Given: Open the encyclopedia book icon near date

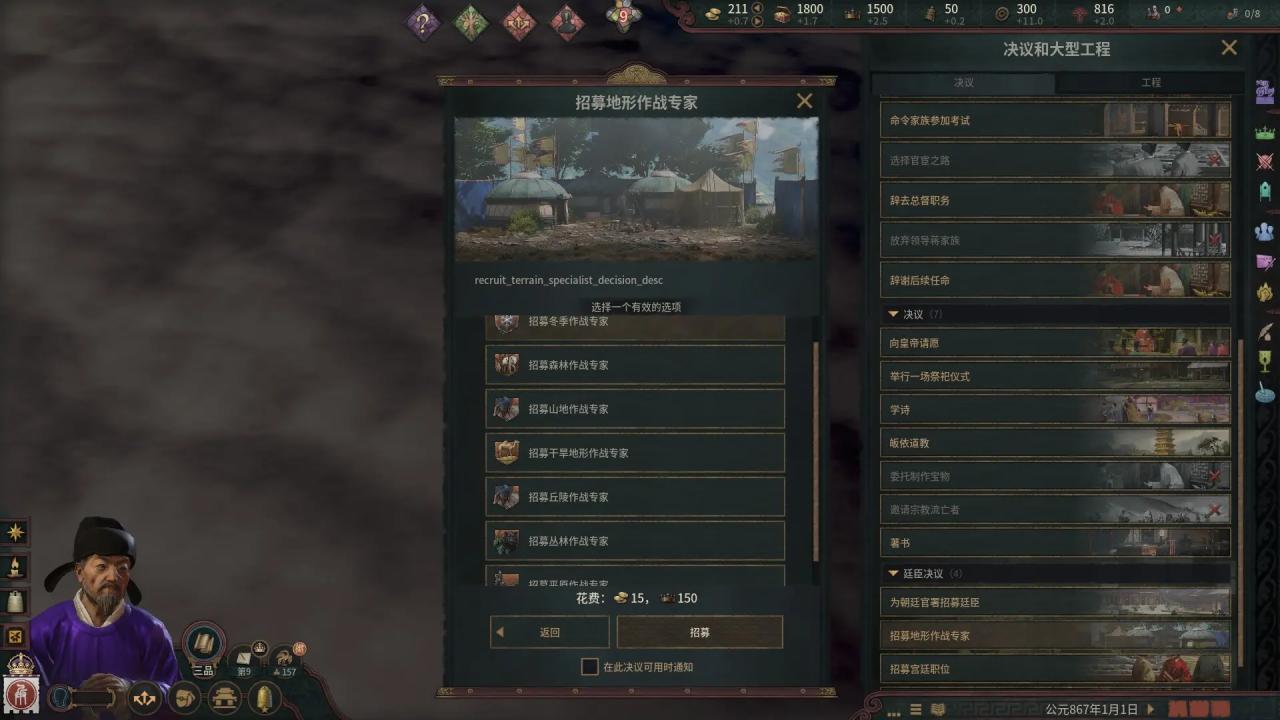Looking at the screenshot, I should tap(938, 709).
